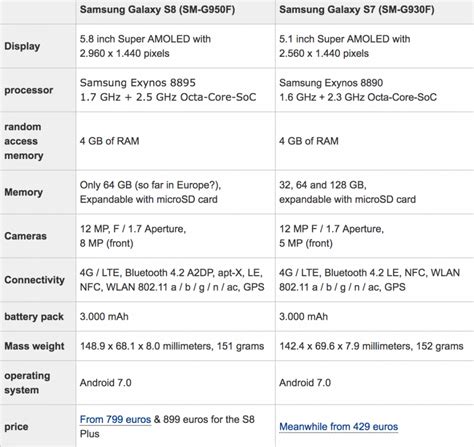Viewport: 474px width, 447px height.
Task: Click the 'operating system' row label
Action: (27, 383)
